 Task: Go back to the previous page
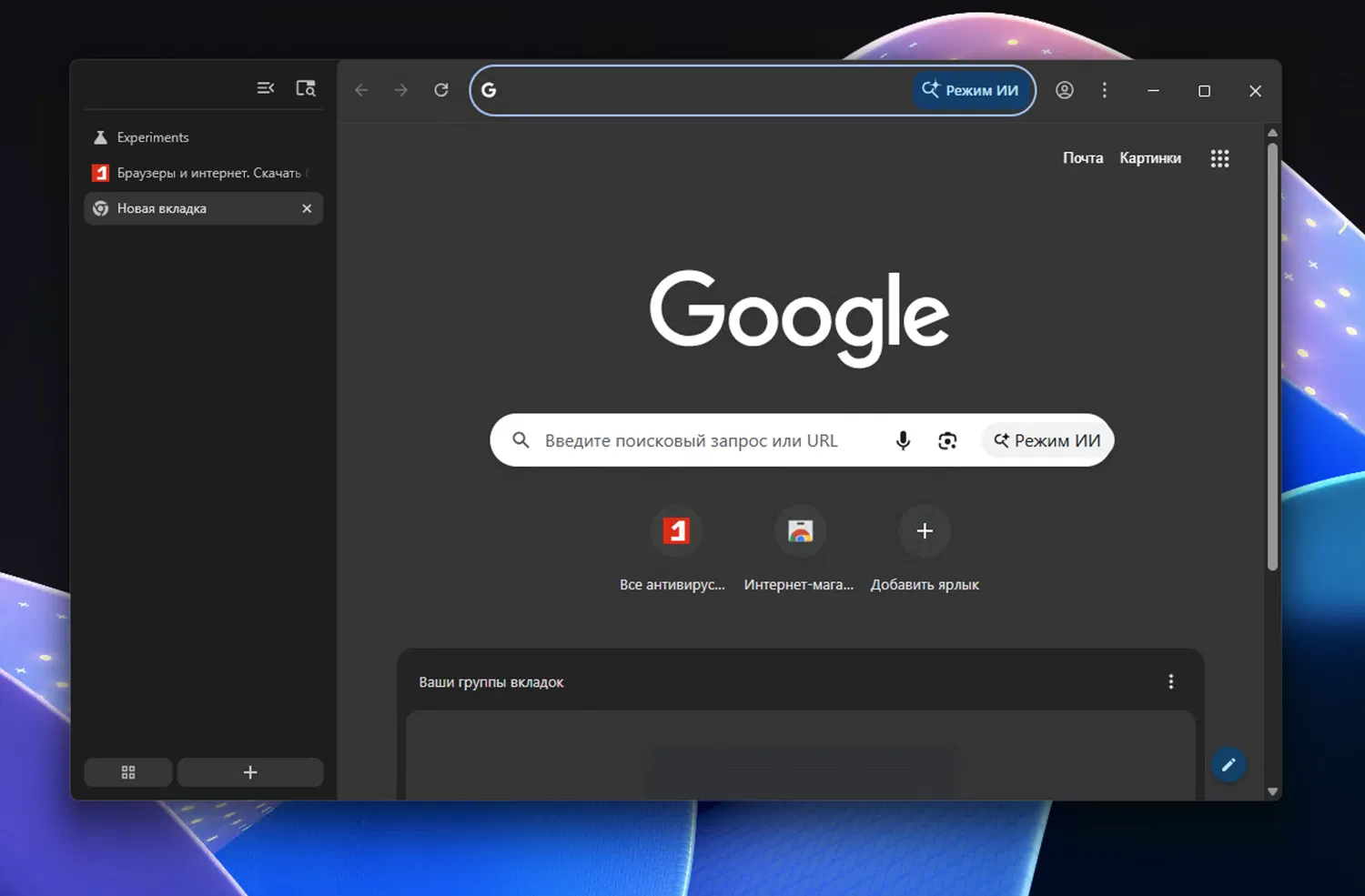click(361, 90)
